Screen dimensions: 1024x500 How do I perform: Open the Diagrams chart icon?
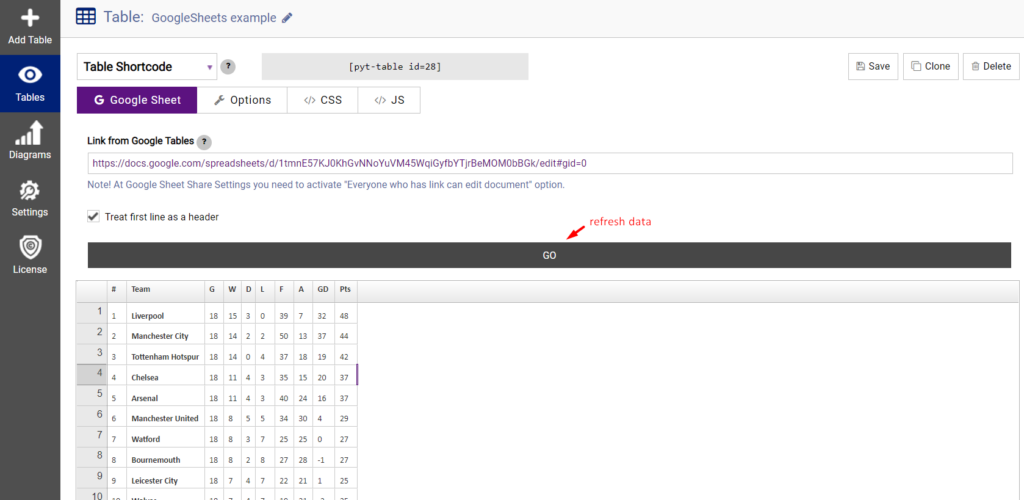[30, 133]
